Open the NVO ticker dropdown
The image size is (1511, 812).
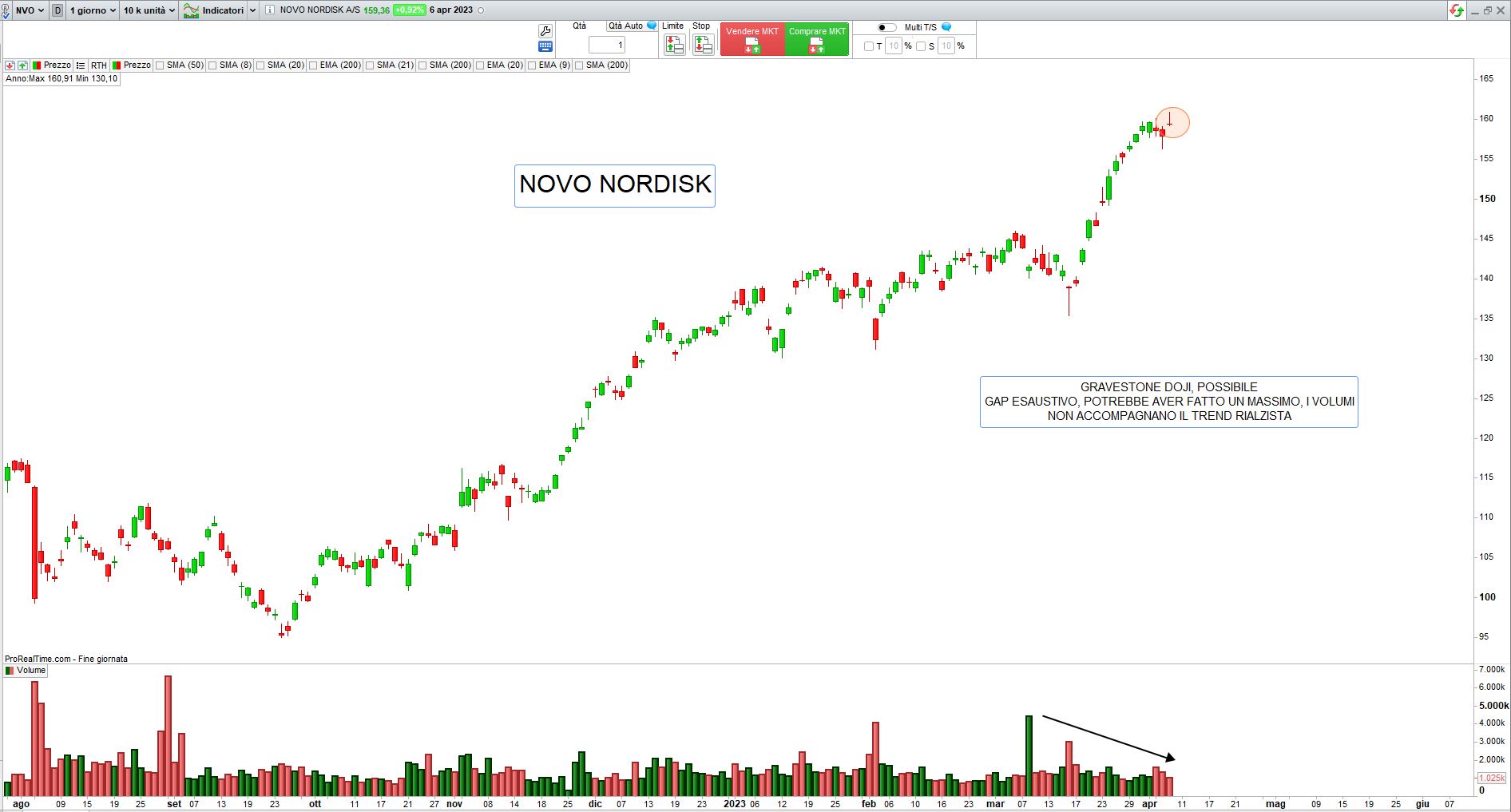coord(30,10)
